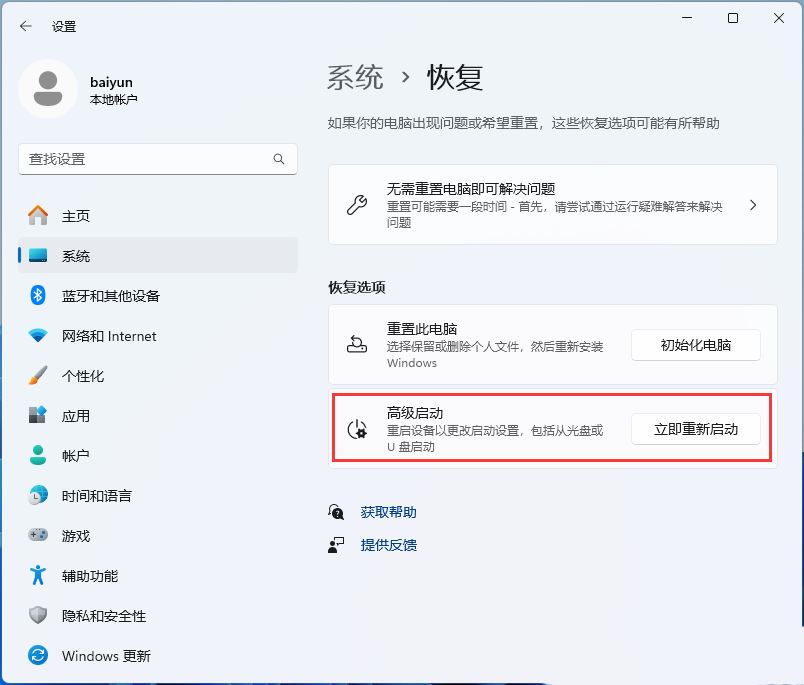
Task: Click 立即重新启动 for advanced startup
Action: click(696, 429)
